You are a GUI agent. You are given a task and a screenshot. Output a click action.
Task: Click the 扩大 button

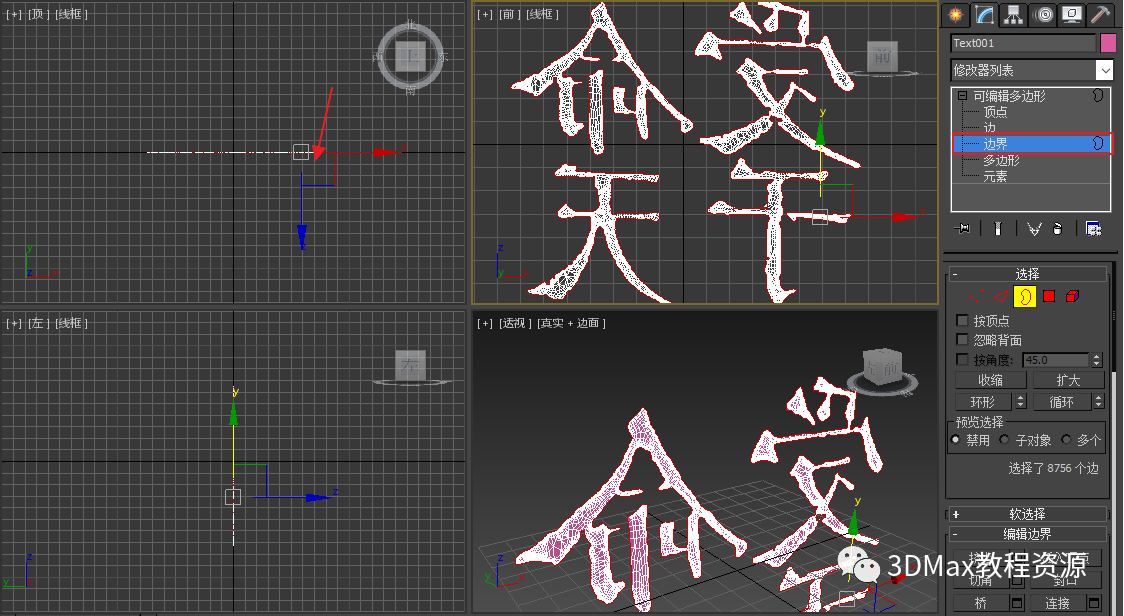click(x=1068, y=379)
